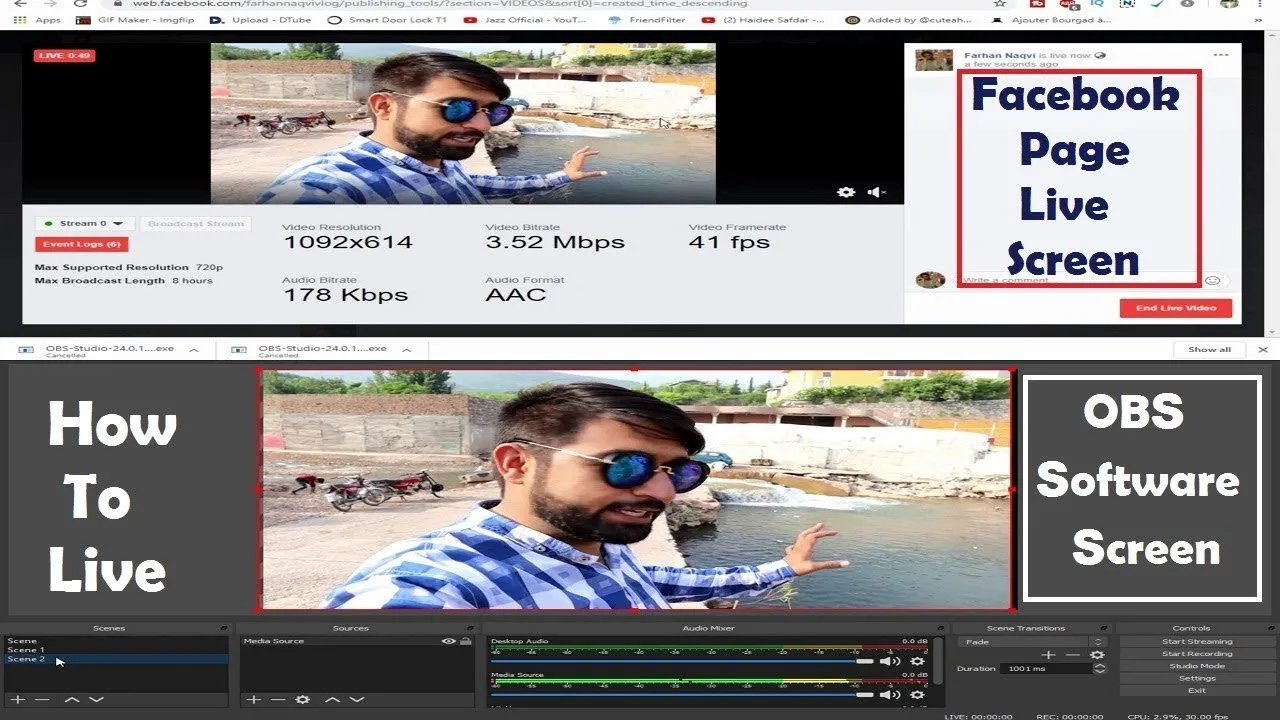Open transition properties gear icon
This screenshot has width=1280, height=720.
(x=1097, y=654)
